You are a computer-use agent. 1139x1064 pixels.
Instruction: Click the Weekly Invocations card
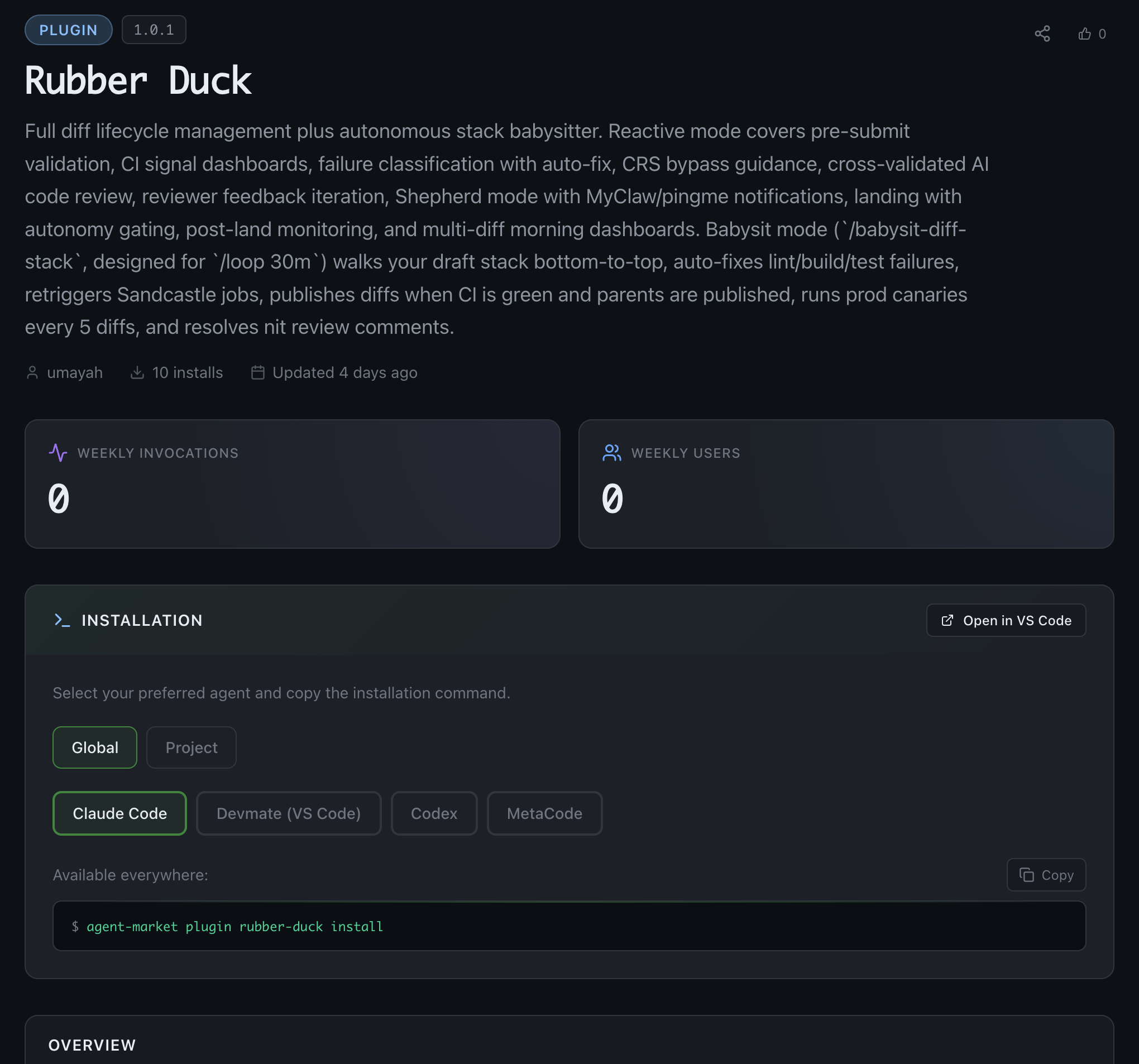tap(292, 483)
